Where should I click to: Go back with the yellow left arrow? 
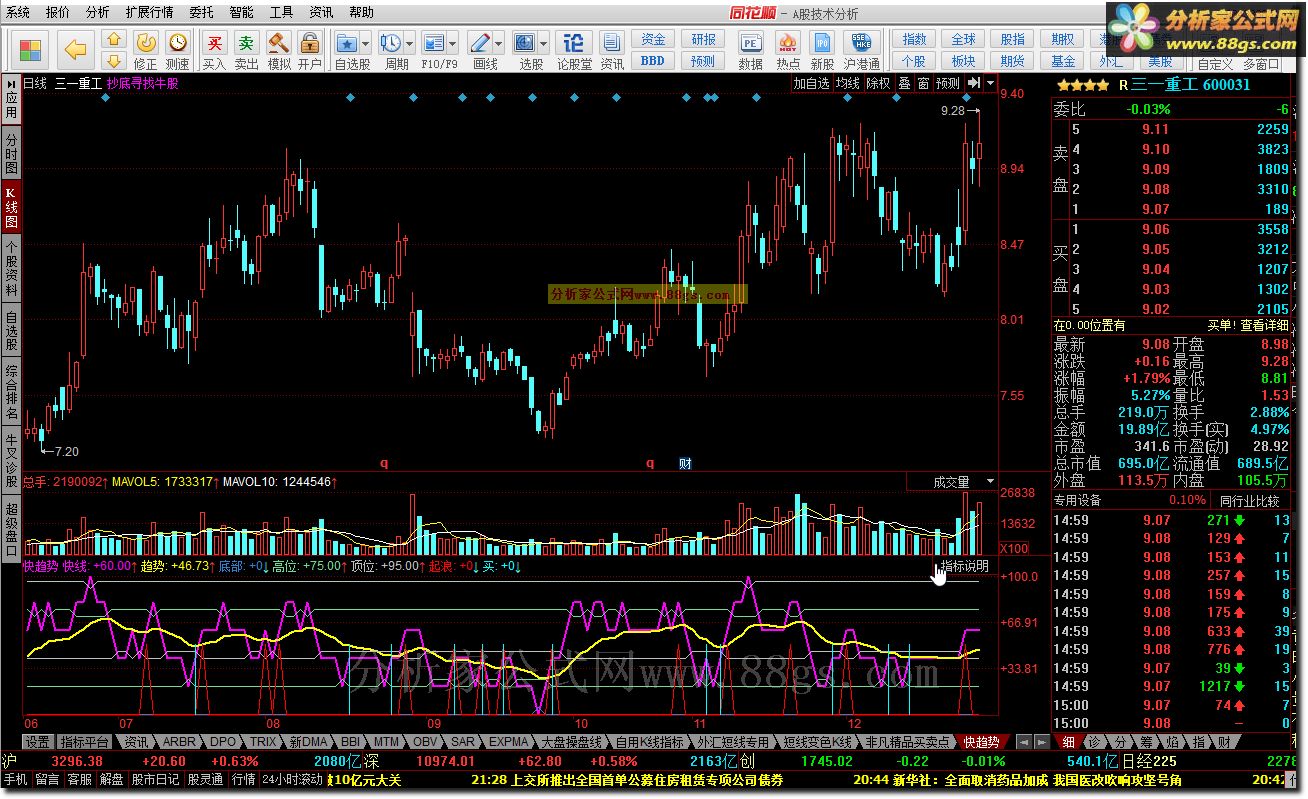tap(74, 49)
